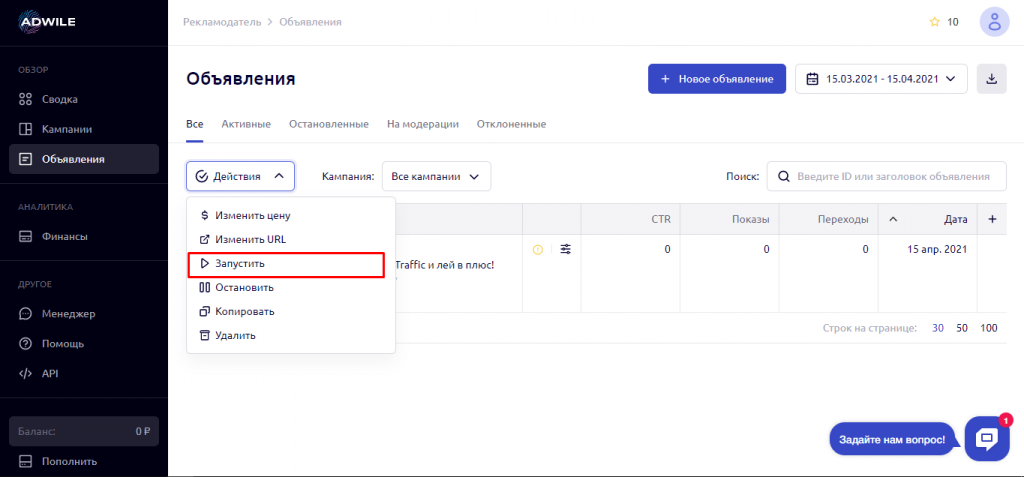Viewport: 1024px width, 477px height.
Task: Open the date range picker 15.03.2021 - 15.04.2021
Action: [880, 79]
